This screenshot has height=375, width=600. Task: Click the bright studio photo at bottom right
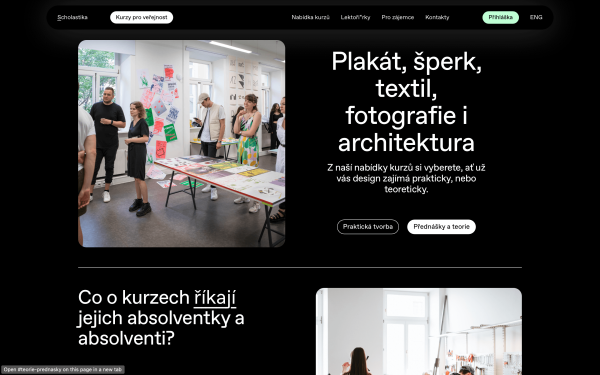point(419,331)
